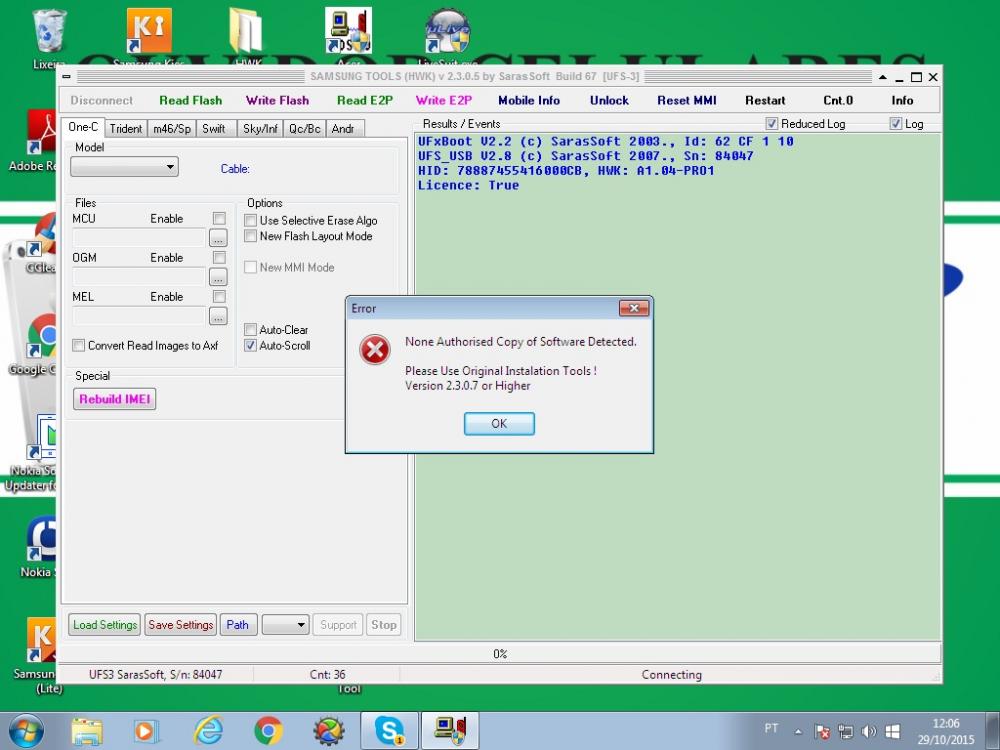Switch to the Trident tab
Screen dimensions: 1000x750
point(126,129)
